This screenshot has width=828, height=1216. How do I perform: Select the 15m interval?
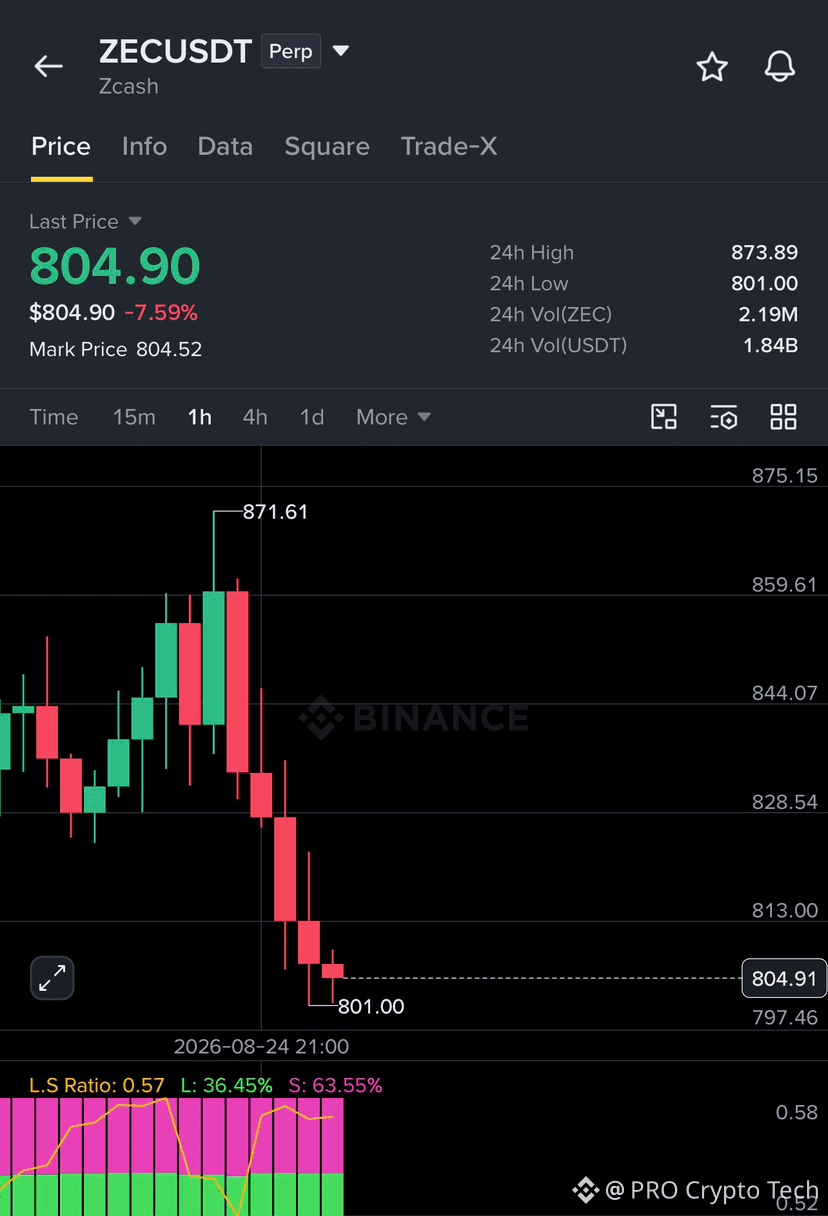[x=134, y=417]
